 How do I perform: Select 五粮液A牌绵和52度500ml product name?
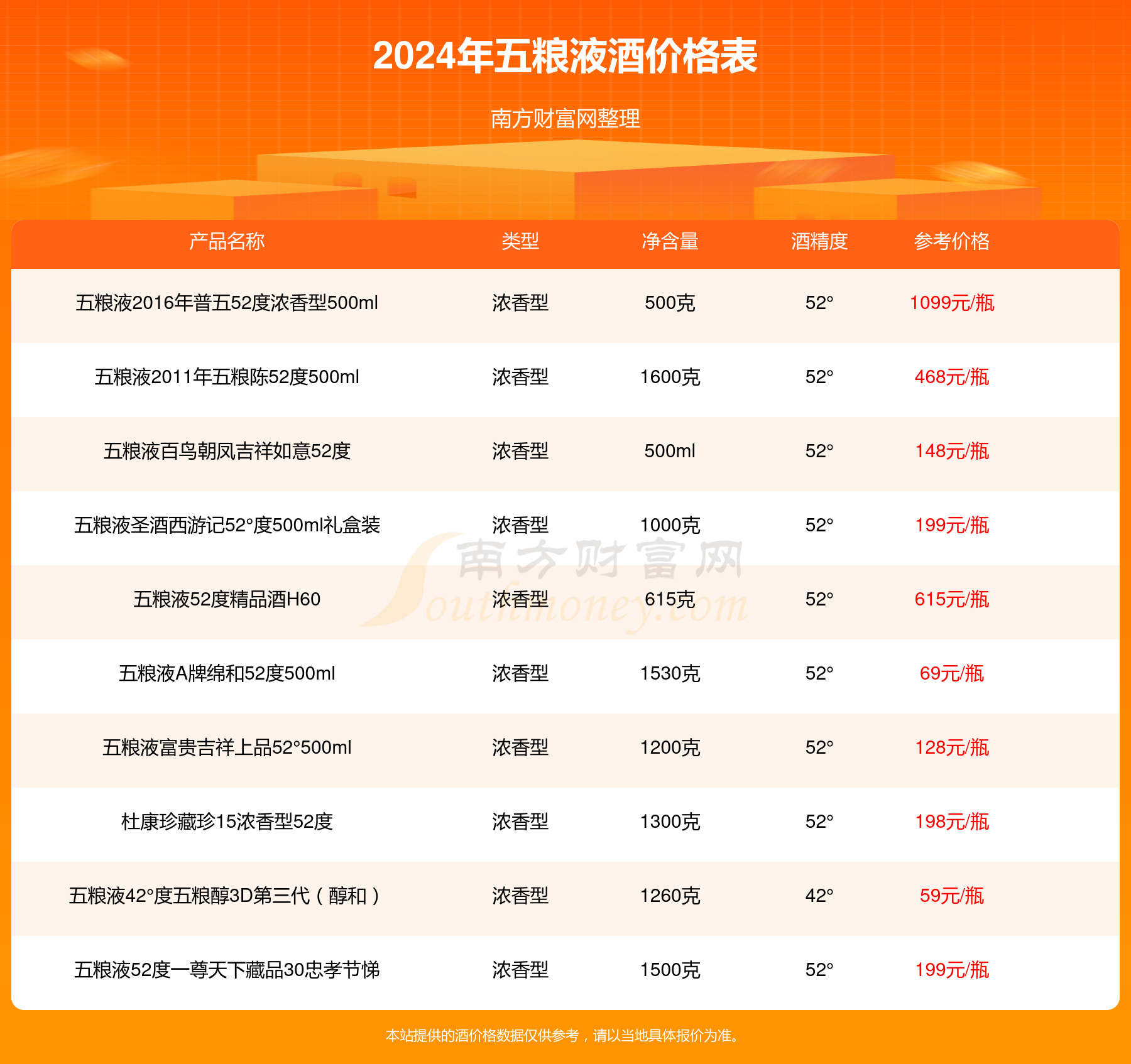pyautogui.click(x=227, y=673)
